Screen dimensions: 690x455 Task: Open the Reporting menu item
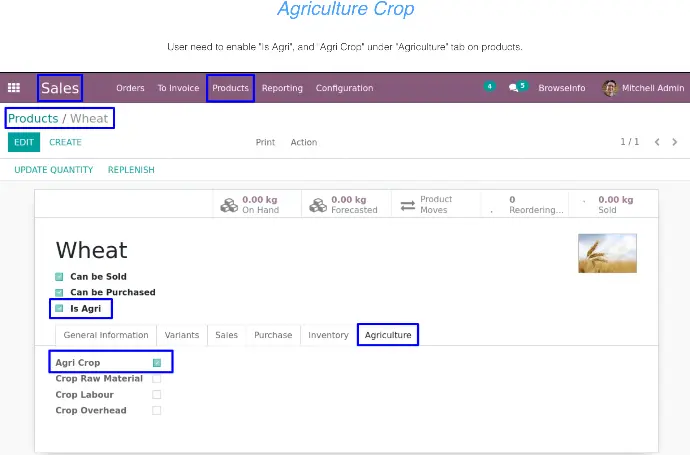(x=282, y=88)
